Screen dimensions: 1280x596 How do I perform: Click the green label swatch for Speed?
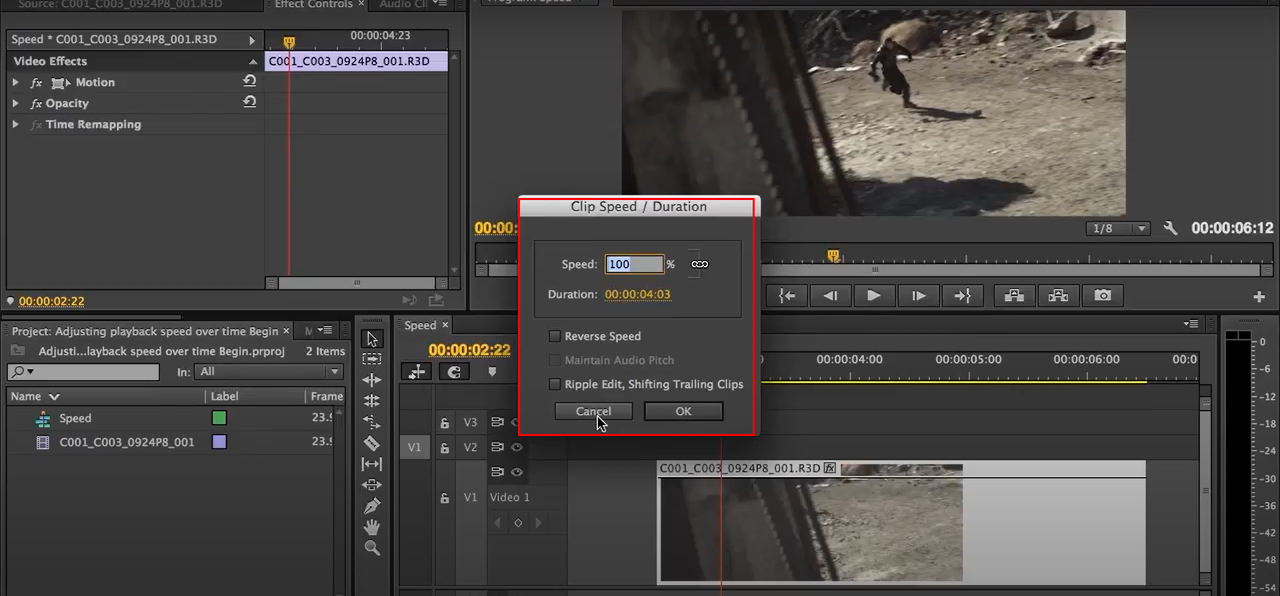pos(219,418)
